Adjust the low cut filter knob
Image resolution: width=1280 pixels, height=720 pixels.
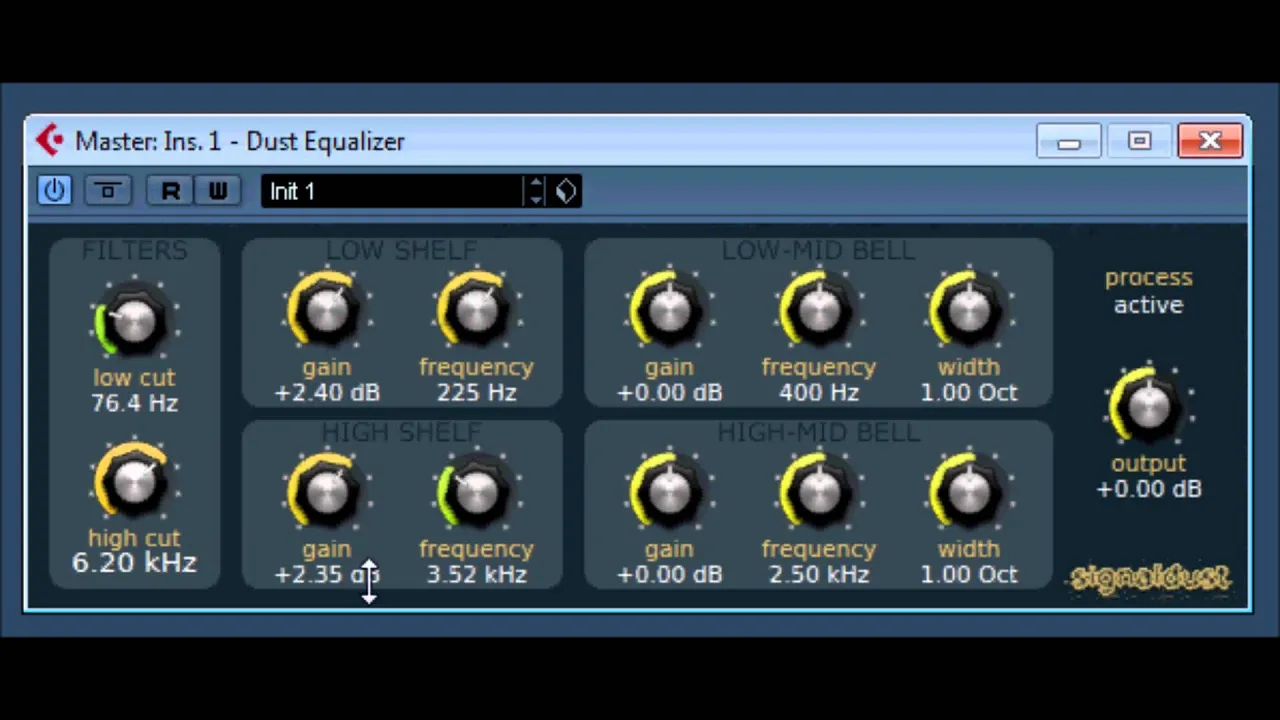tap(134, 322)
